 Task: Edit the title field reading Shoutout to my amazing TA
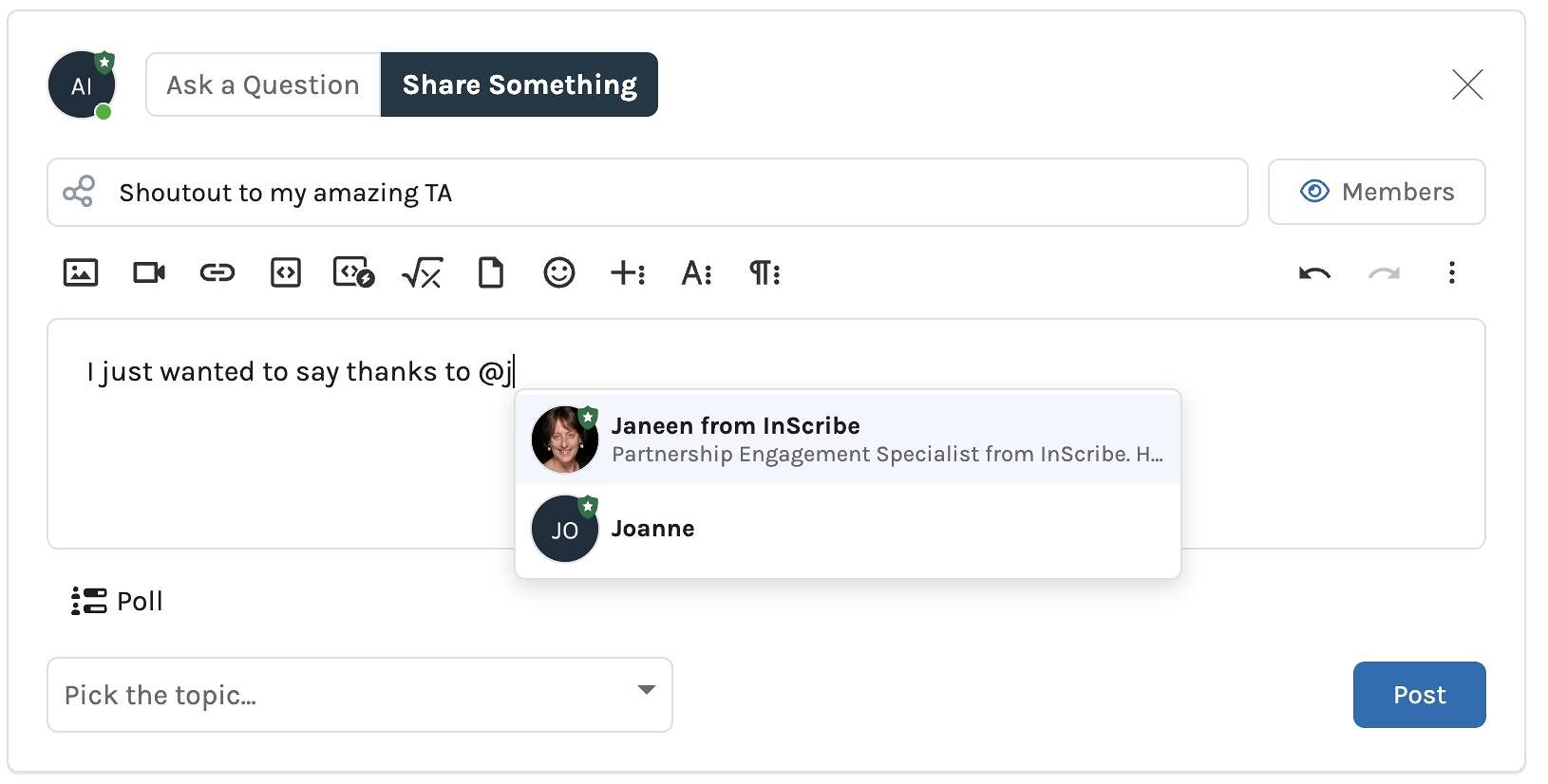tap(648, 193)
